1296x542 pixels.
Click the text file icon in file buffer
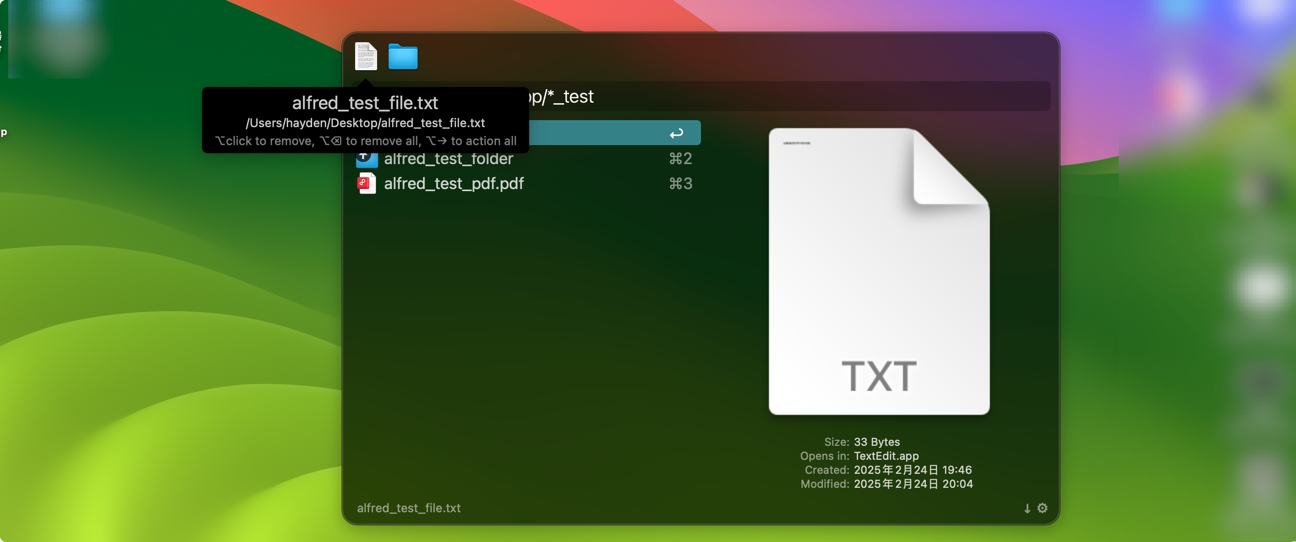click(366, 56)
